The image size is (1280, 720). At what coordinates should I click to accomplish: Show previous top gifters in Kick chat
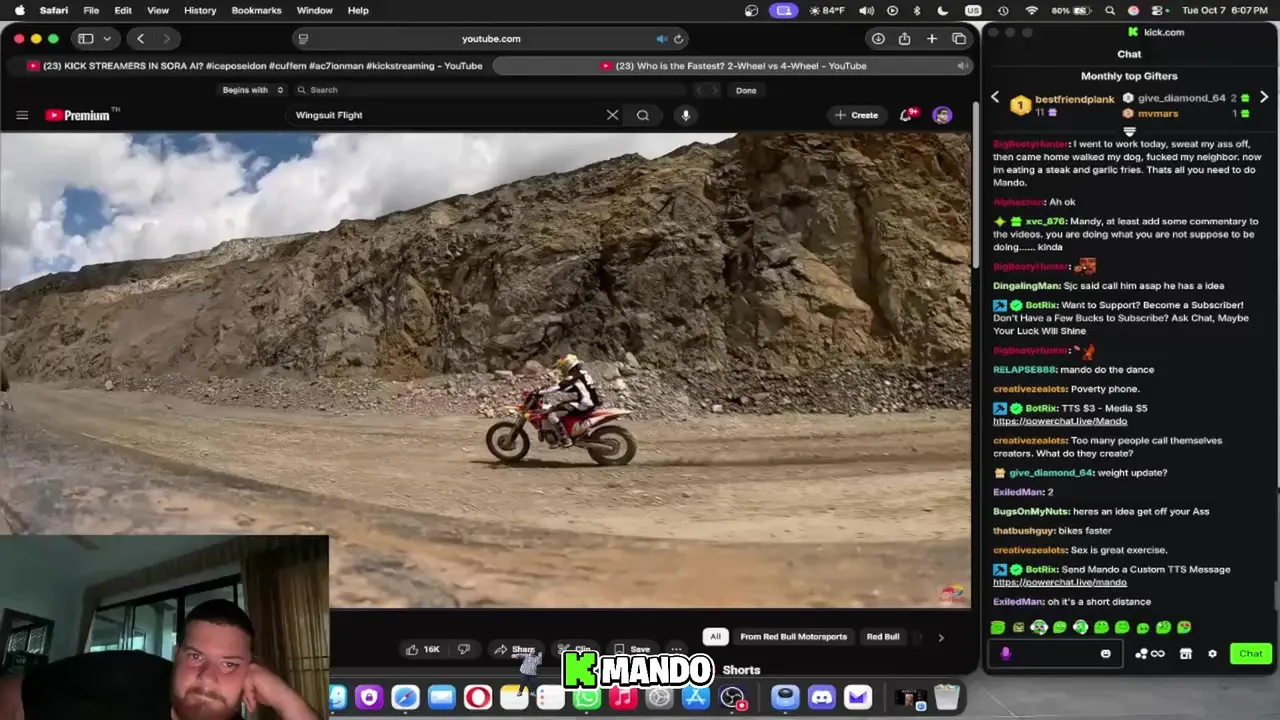click(x=995, y=98)
